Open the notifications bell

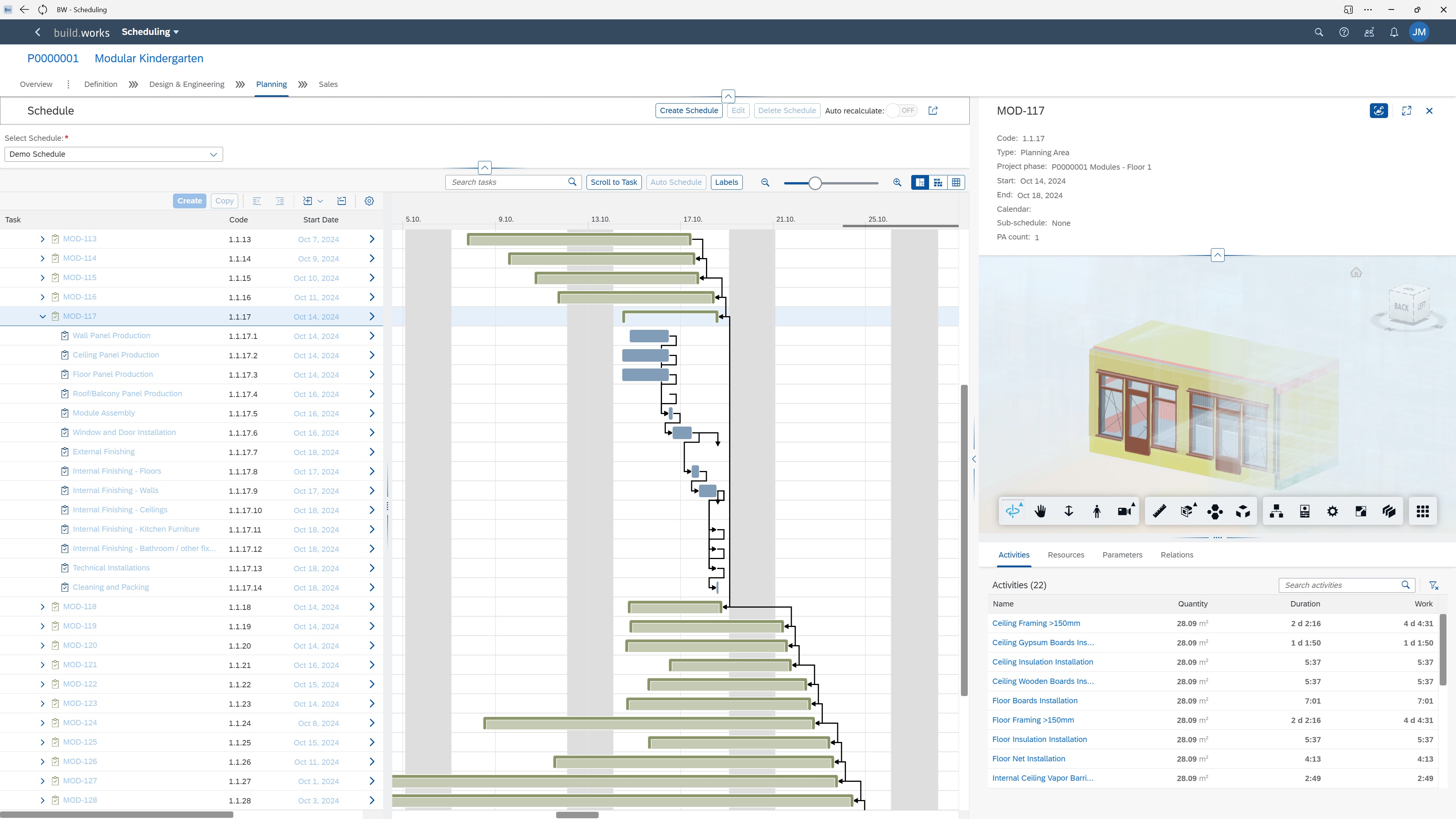tap(1394, 32)
